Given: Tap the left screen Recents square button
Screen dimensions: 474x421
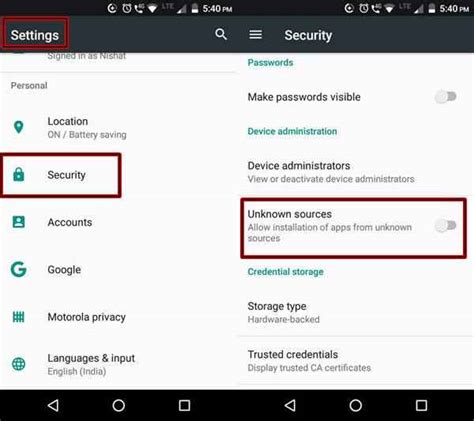Looking at the screenshot, I should (x=184, y=405).
